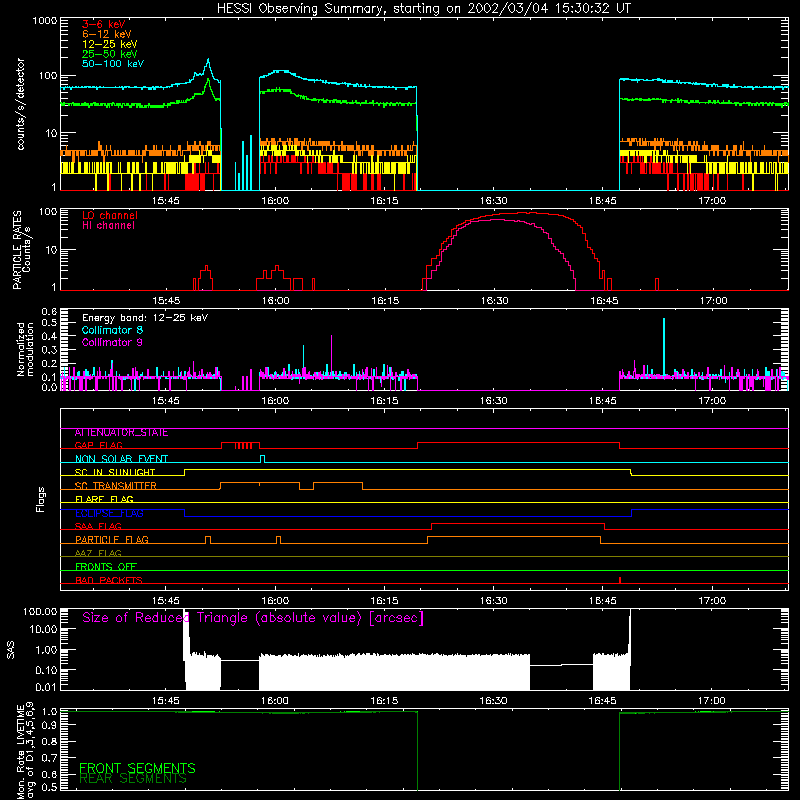Click the Mon. Rate LIVETIME axis label
Screen dimensions: 800x800
pos(26,752)
